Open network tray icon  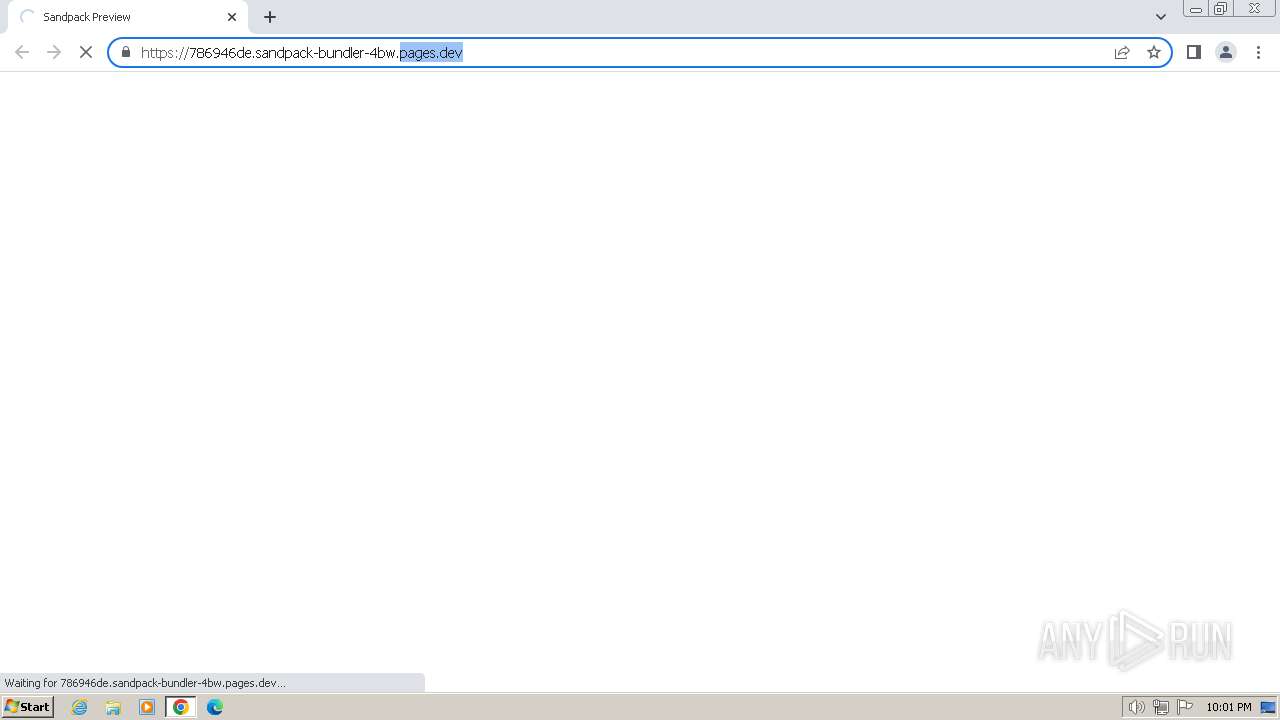1161,707
